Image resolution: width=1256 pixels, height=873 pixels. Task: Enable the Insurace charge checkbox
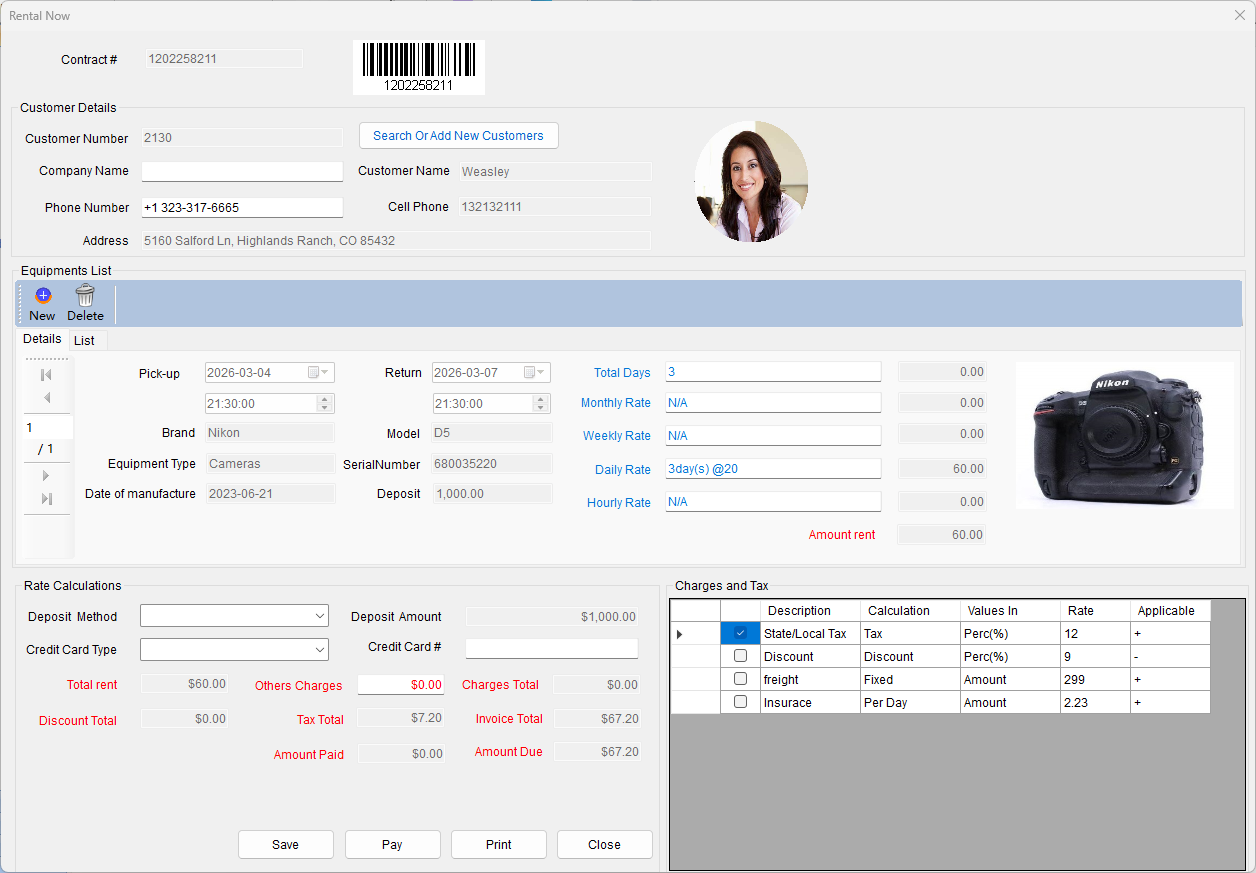740,702
